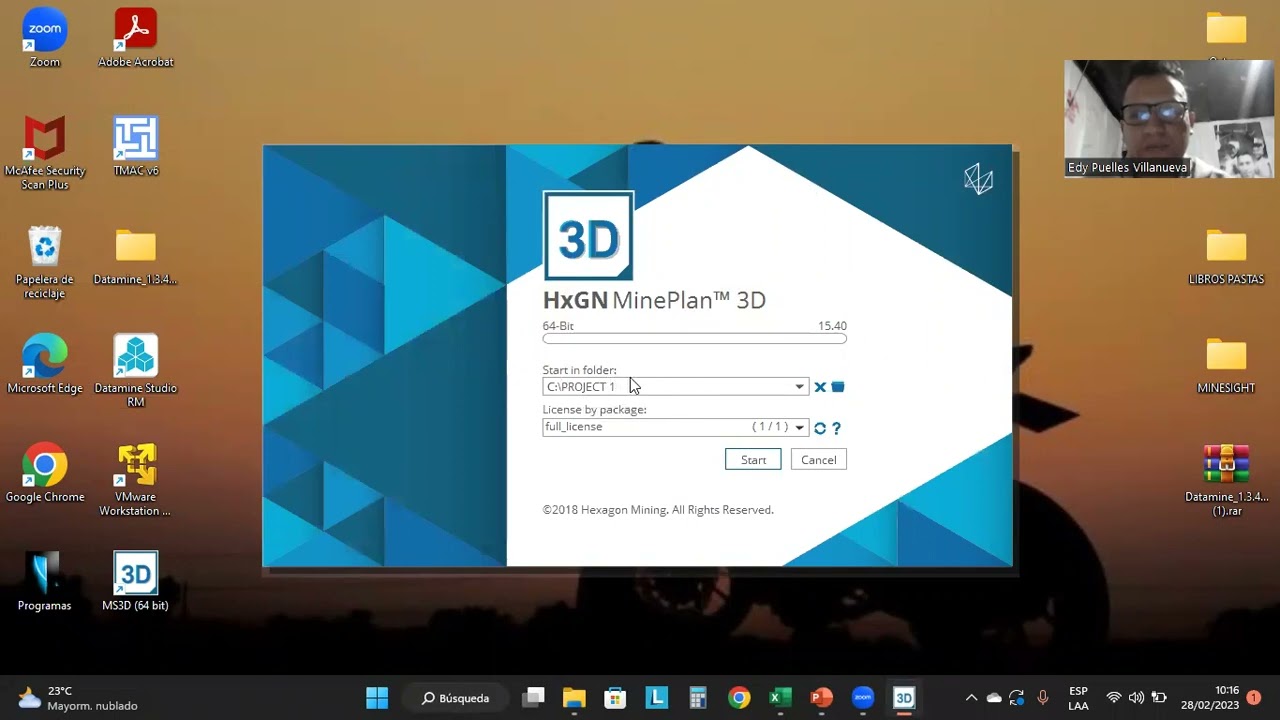Open the volume tray icon

[1136, 698]
